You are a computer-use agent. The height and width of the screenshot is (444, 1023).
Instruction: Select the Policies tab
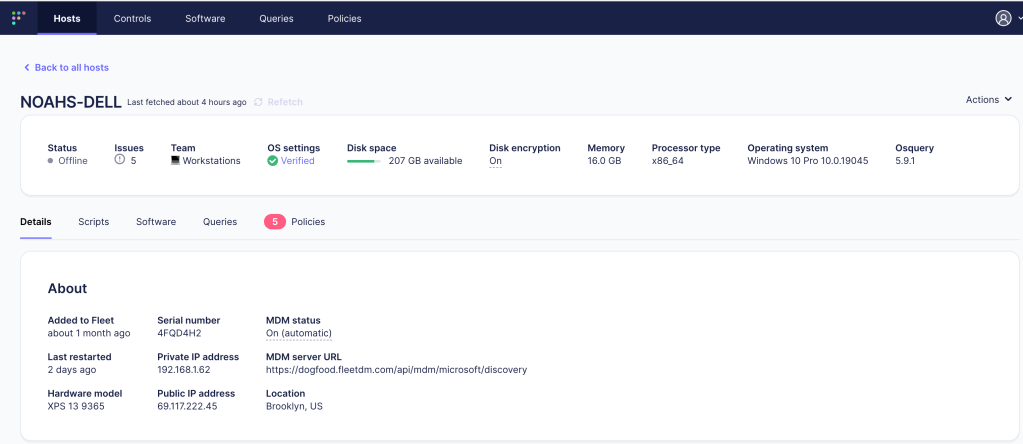tap(308, 222)
